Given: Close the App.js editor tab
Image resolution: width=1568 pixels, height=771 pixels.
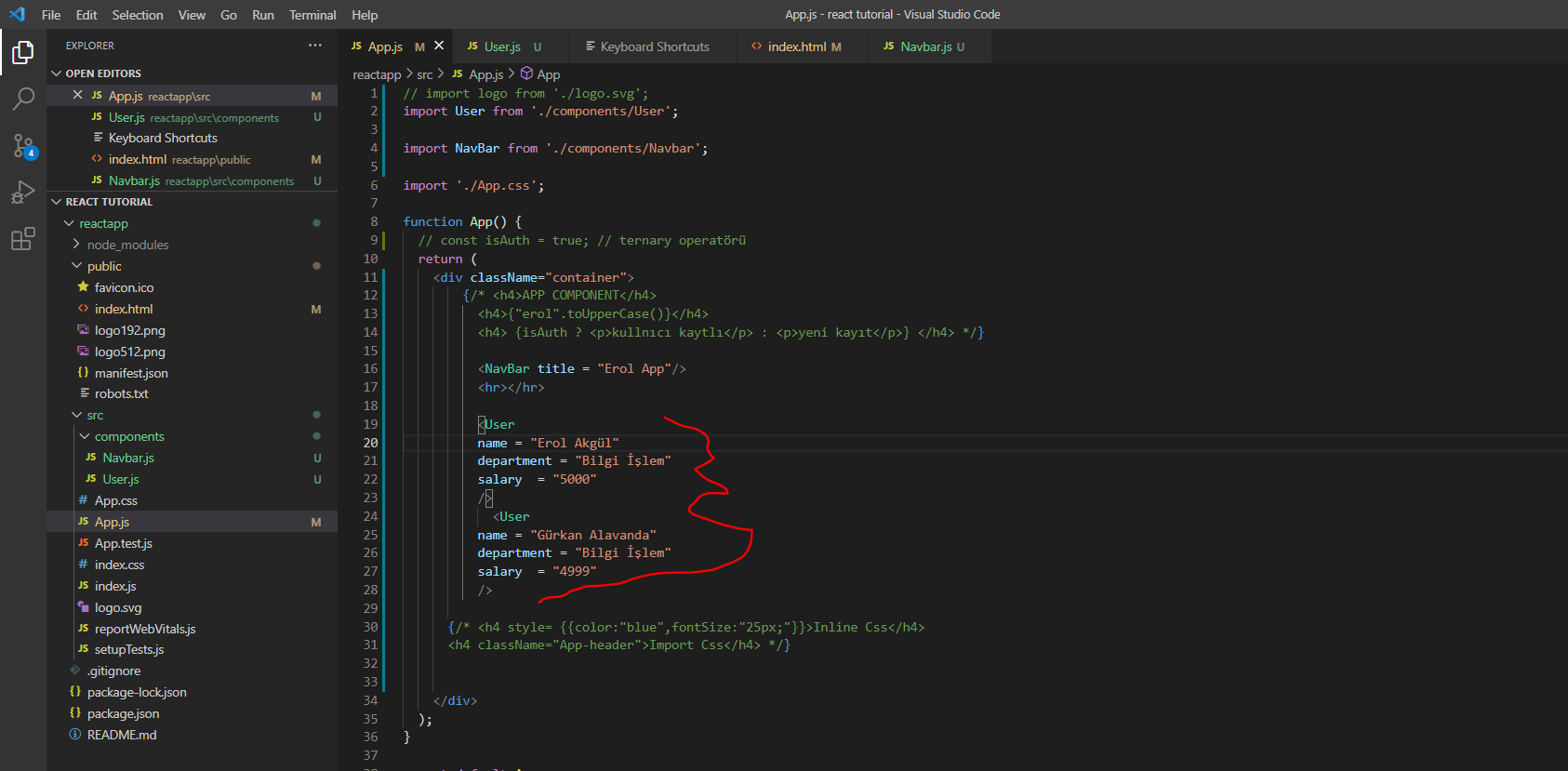Looking at the screenshot, I should 439,46.
